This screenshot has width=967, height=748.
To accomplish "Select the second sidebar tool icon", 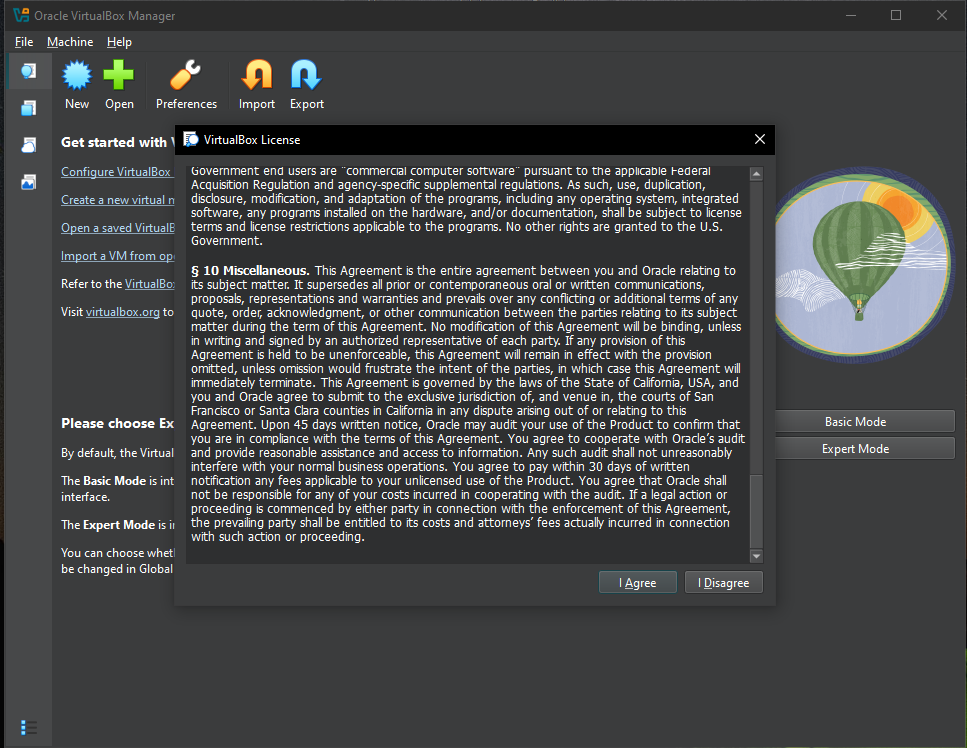I will [x=28, y=108].
